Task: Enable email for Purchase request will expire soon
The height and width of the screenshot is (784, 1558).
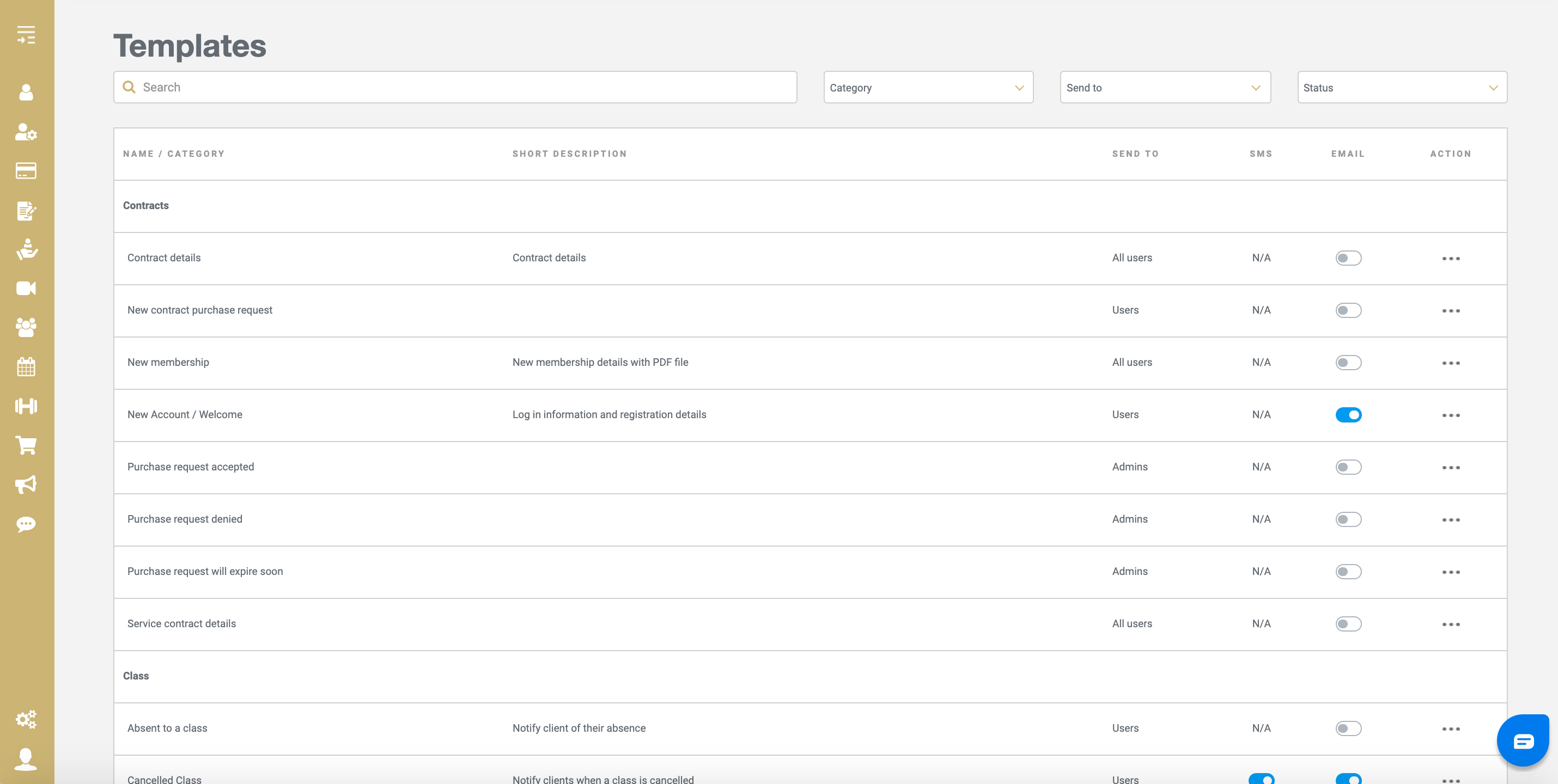Action: [x=1348, y=572]
